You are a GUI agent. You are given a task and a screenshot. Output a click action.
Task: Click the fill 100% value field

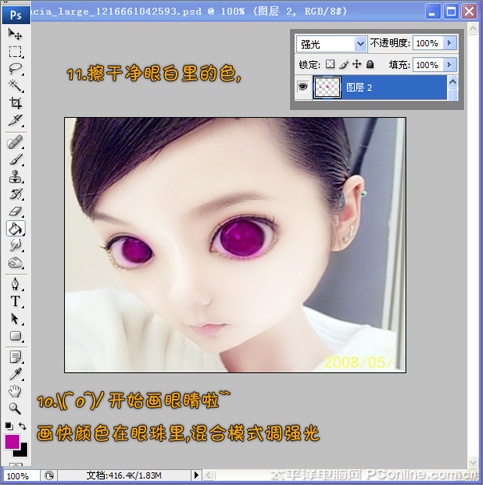click(x=428, y=64)
